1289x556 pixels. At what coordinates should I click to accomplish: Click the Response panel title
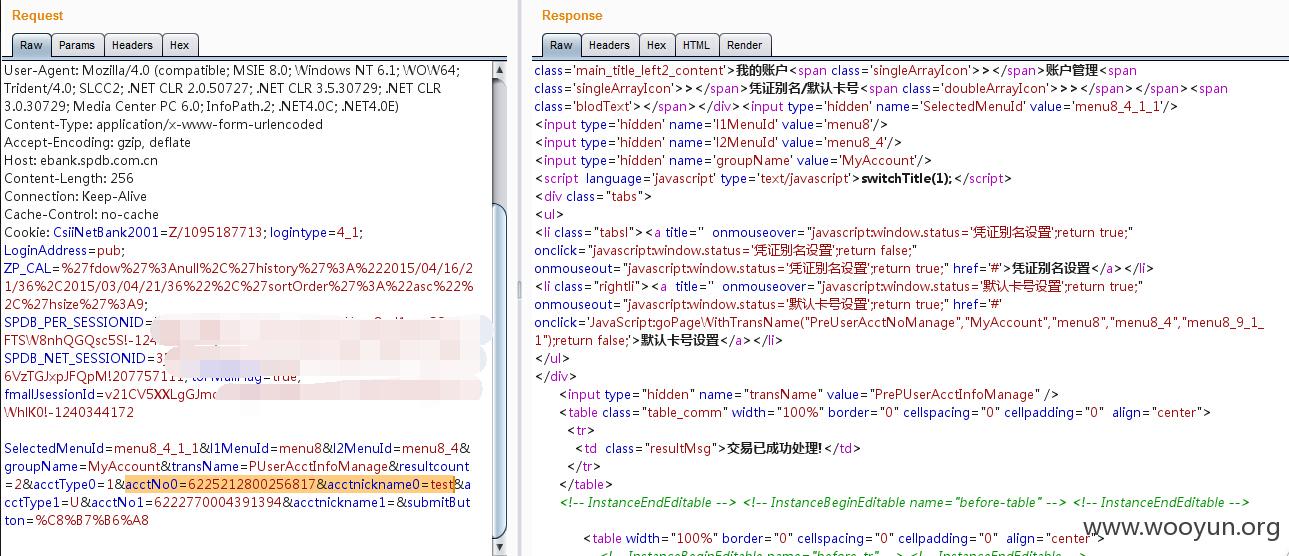[x=572, y=15]
